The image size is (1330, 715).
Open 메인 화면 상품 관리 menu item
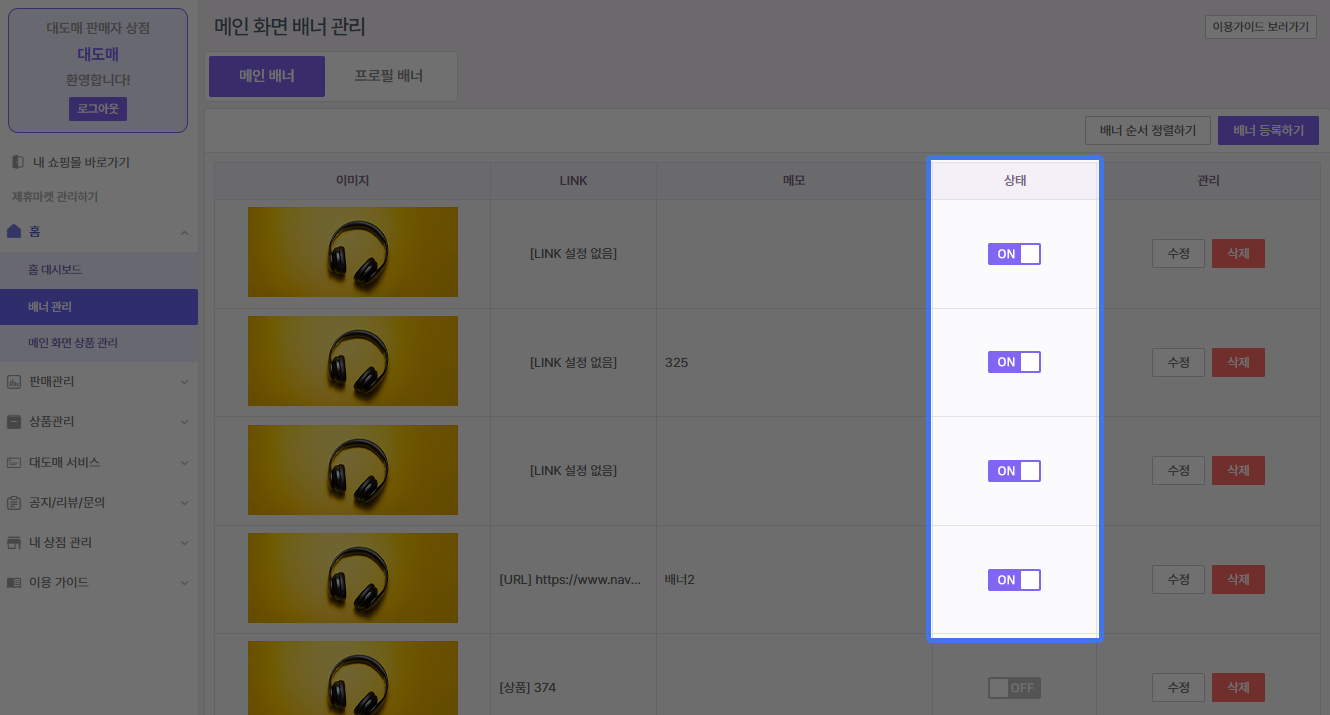pos(73,343)
